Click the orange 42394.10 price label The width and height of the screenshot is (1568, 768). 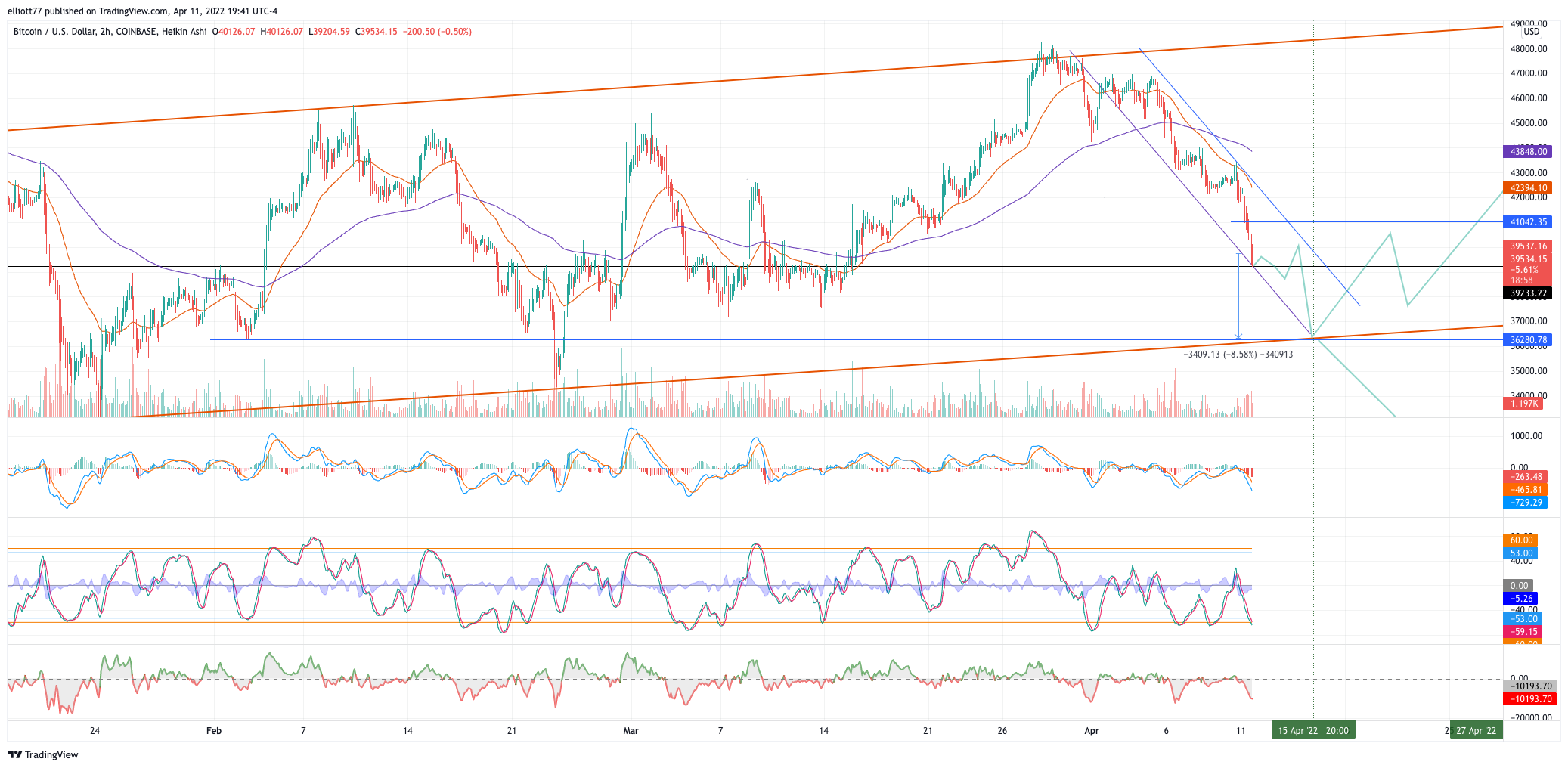point(1527,188)
